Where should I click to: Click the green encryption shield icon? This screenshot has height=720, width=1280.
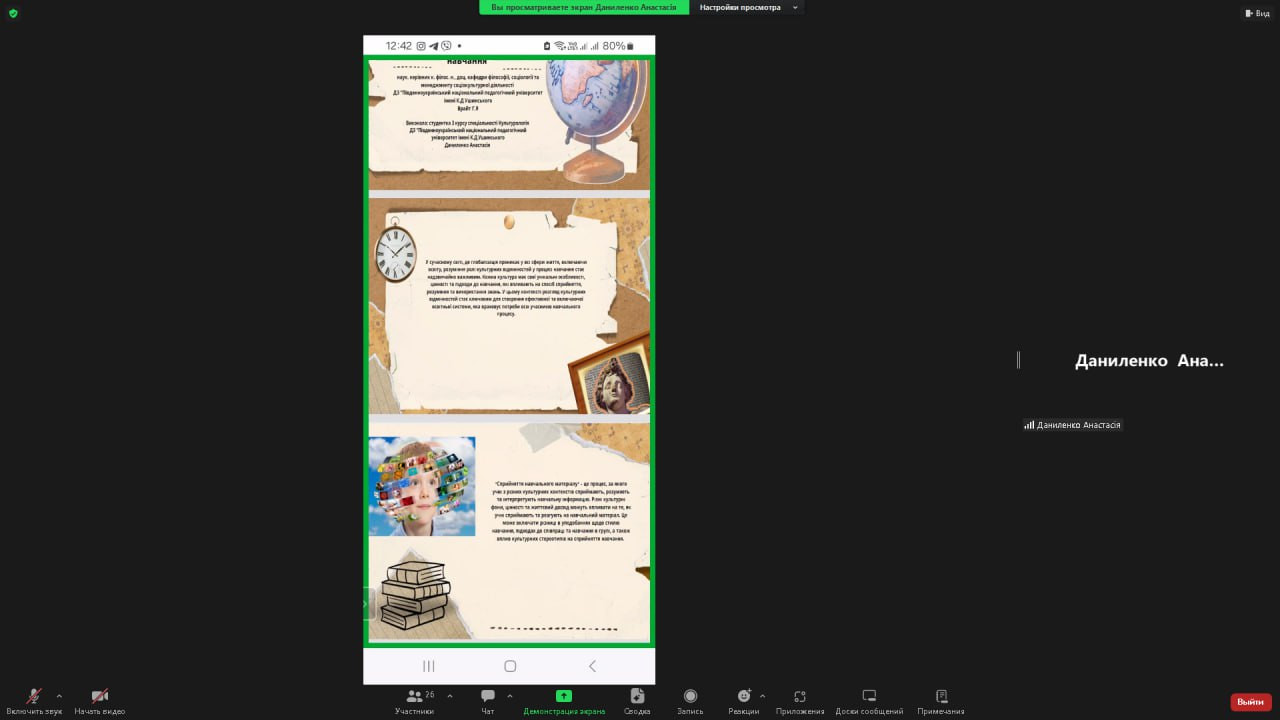pos(13,13)
